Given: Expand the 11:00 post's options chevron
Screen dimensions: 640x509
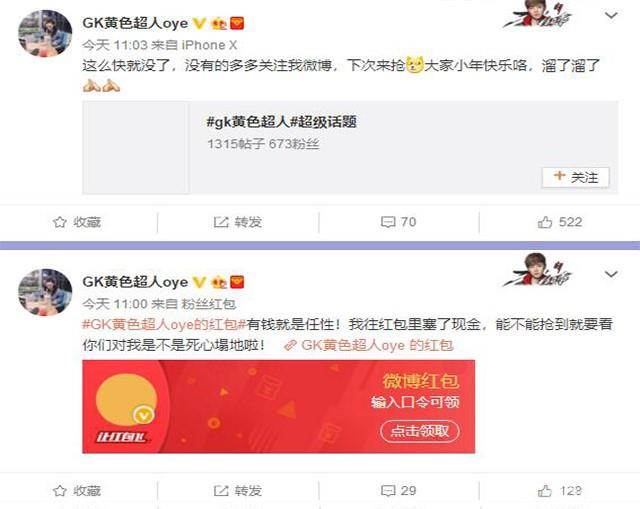Looking at the screenshot, I should 611,274.
